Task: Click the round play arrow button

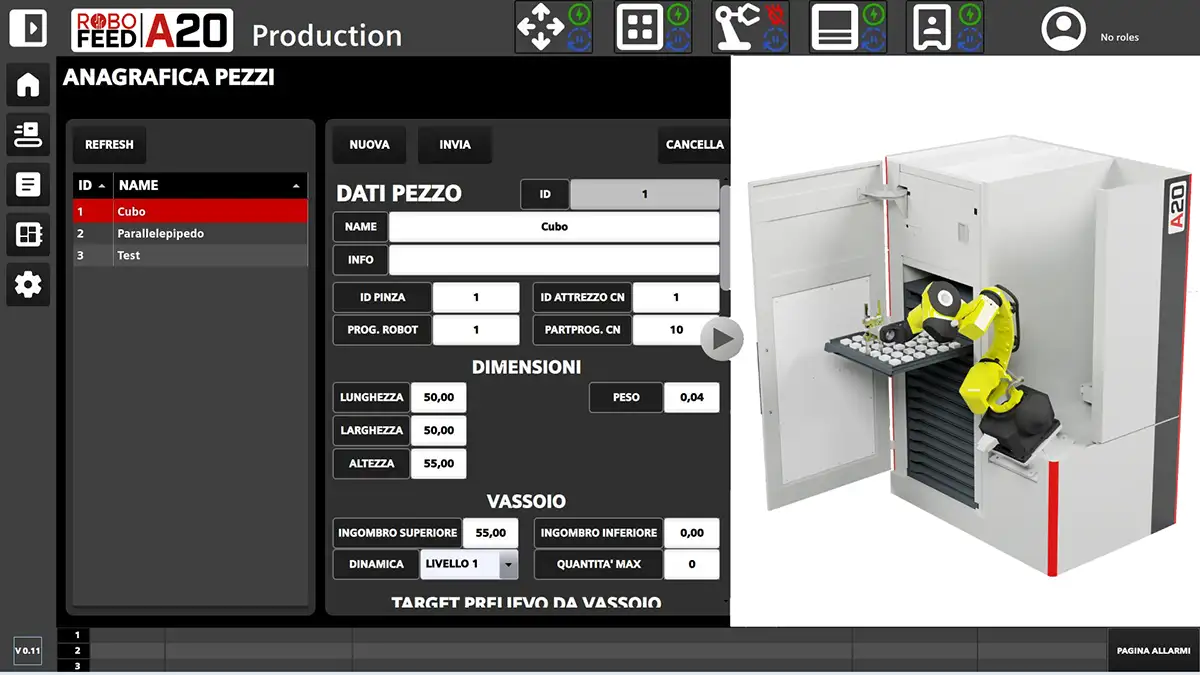Action: pos(721,340)
